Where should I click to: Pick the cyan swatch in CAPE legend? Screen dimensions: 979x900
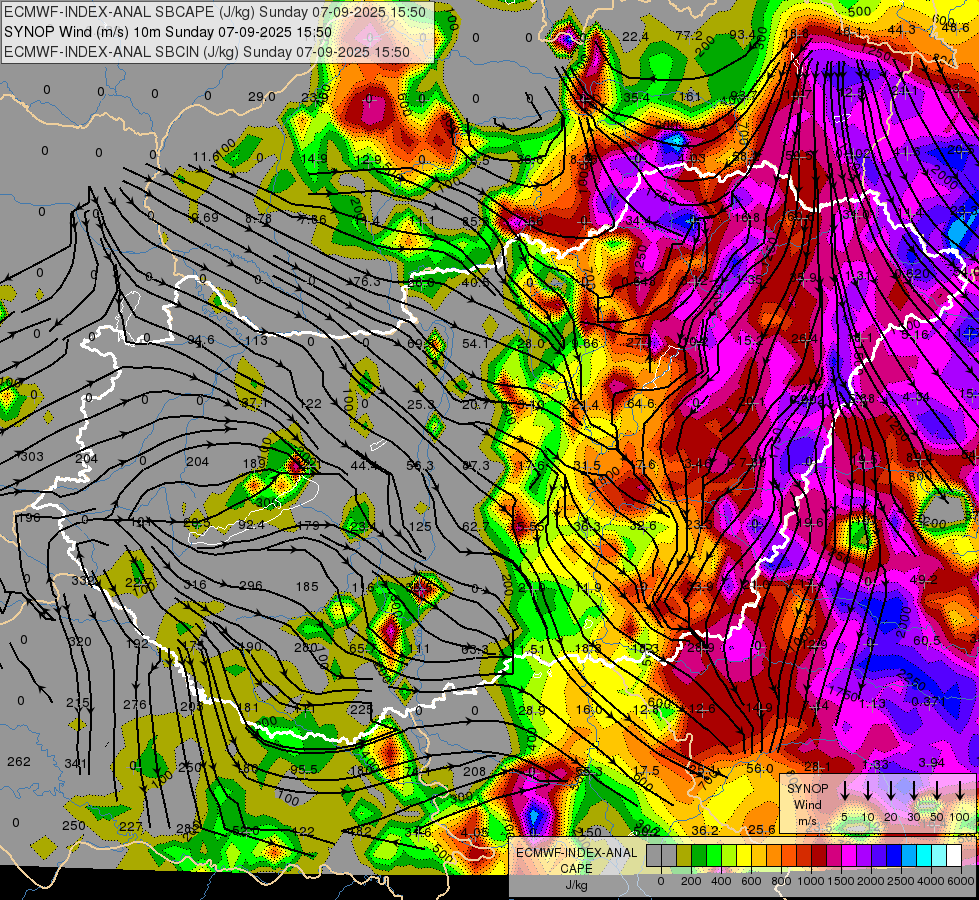pos(923,856)
